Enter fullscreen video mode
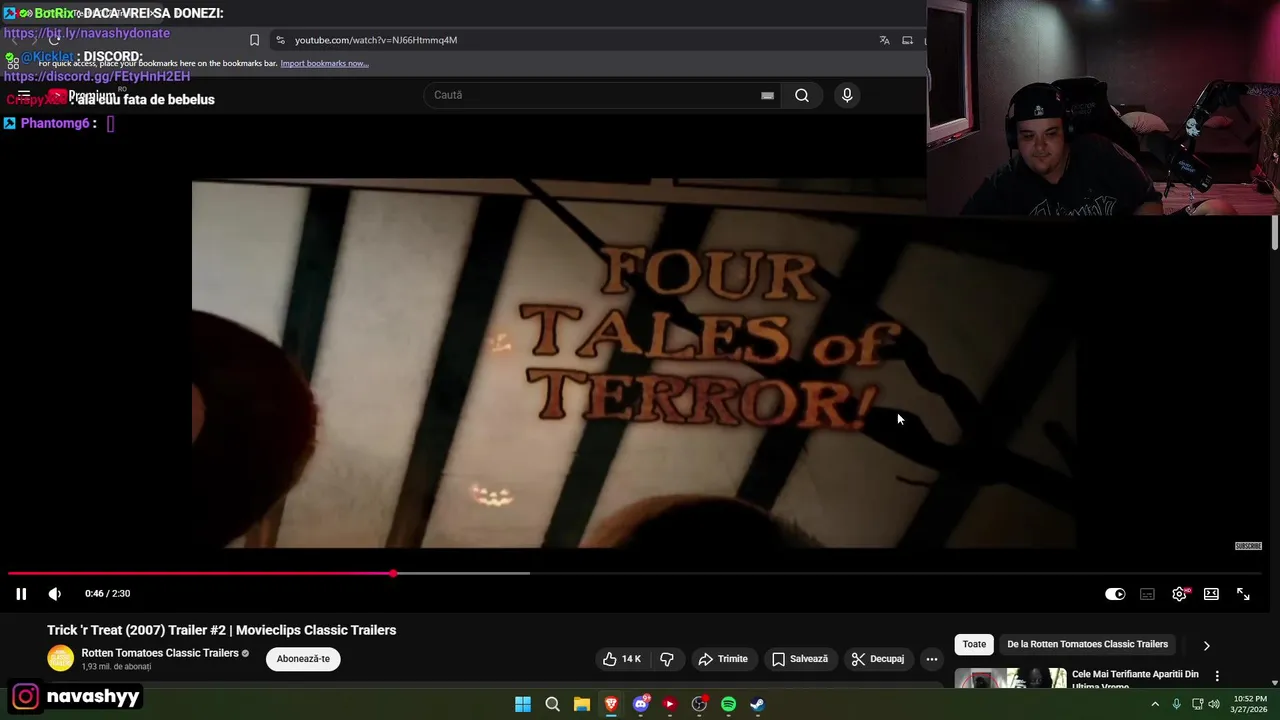This screenshot has height=720, width=1280. click(1243, 594)
